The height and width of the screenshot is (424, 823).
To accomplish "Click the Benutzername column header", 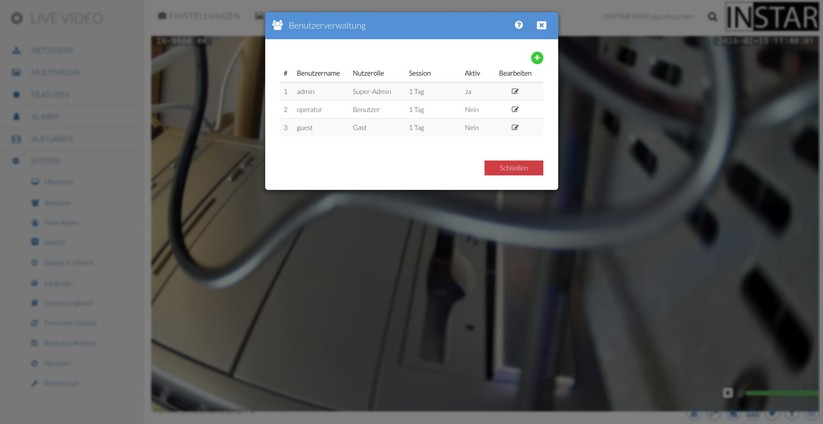I will click(x=318, y=73).
